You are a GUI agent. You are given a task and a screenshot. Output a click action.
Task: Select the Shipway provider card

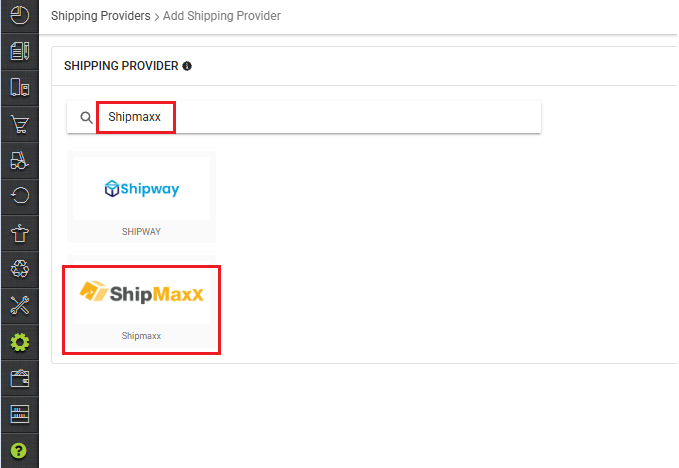point(141,196)
